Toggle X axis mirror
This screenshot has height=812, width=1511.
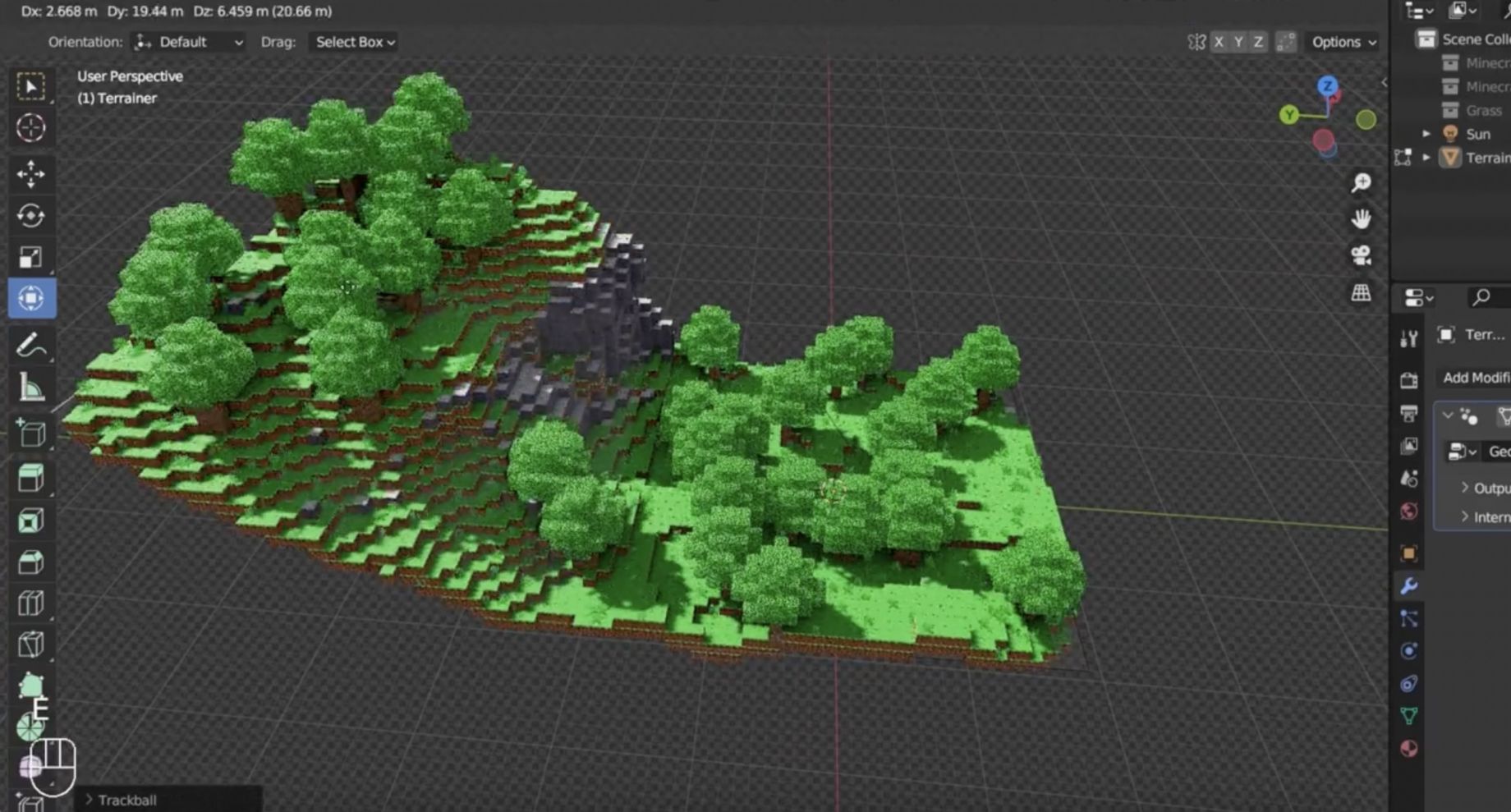tap(1219, 42)
